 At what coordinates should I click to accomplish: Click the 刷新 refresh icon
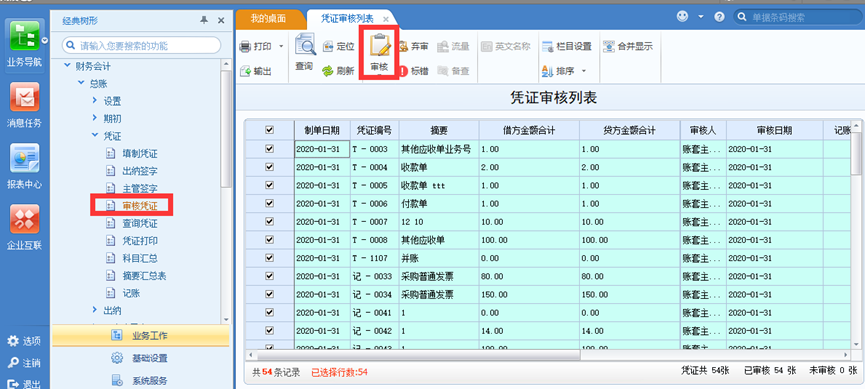(x=338, y=71)
